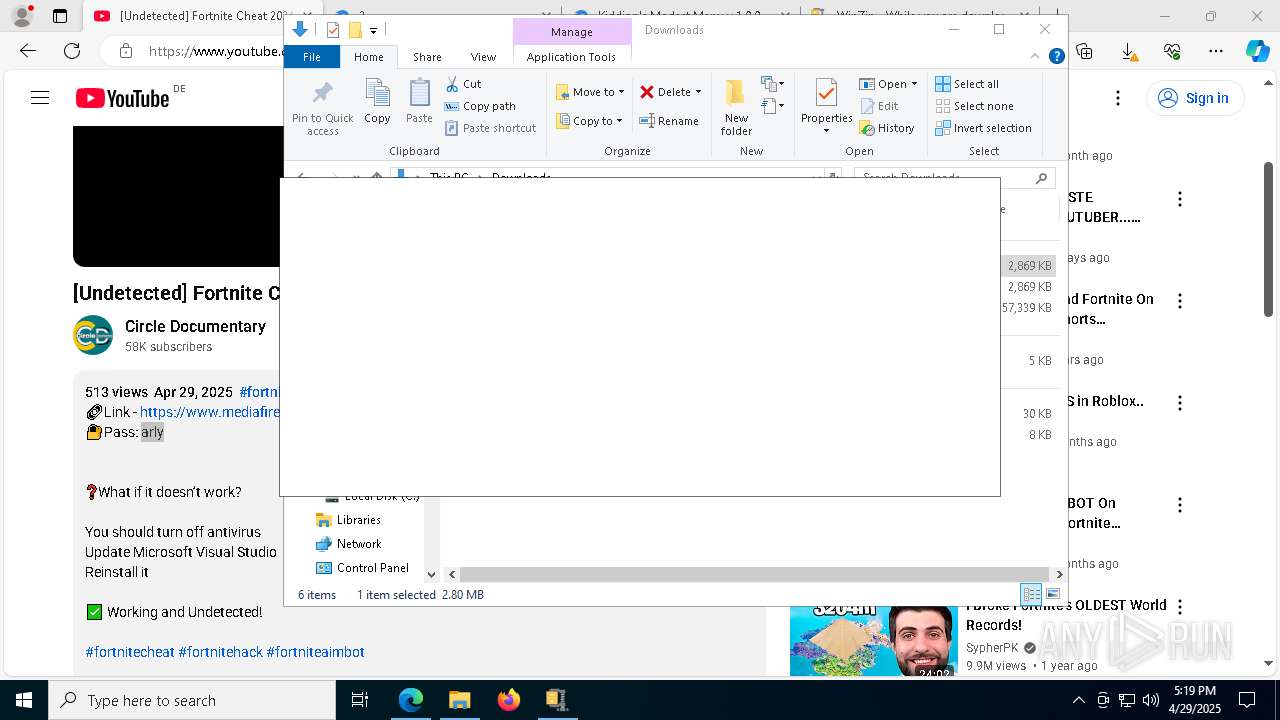Open Task View on taskbar
The width and height of the screenshot is (1280, 720).
tap(360, 700)
